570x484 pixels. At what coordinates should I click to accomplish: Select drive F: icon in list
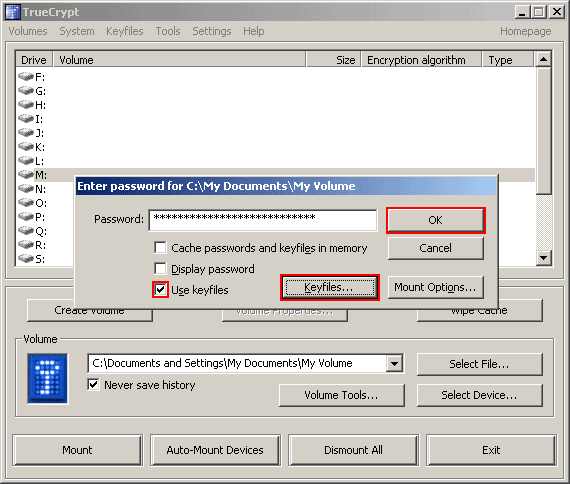26,77
